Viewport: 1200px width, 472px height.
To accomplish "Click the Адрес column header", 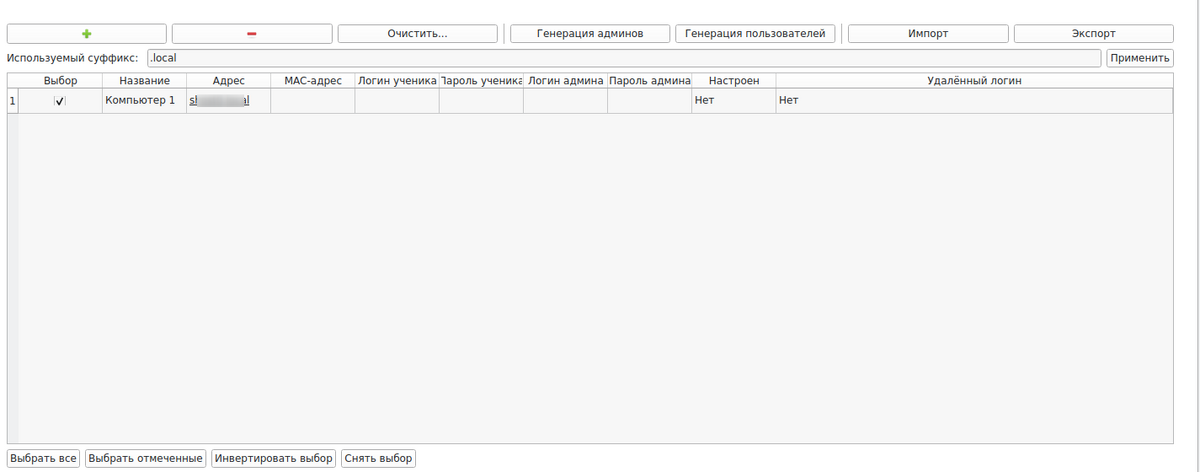I will click(x=229, y=80).
